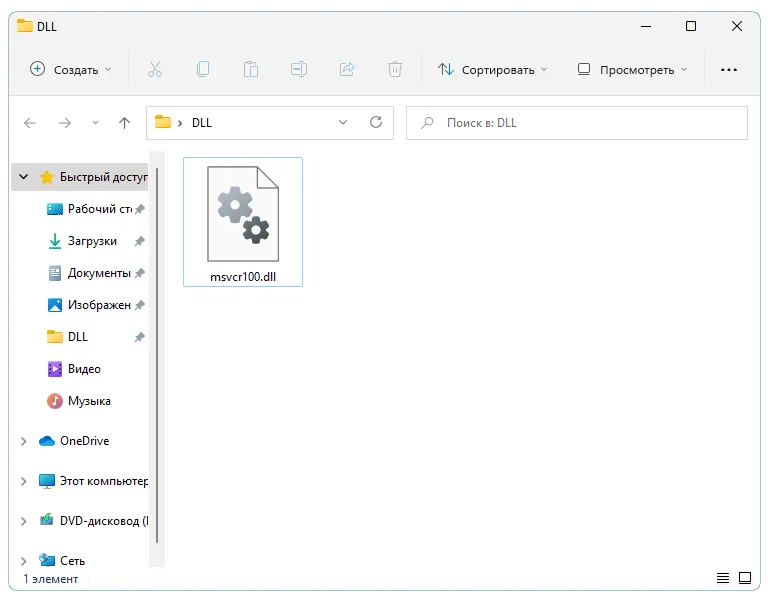This screenshot has height=600, width=768.
Task: Click the DLL breadcrumb in address bar
Action: click(202, 123)
